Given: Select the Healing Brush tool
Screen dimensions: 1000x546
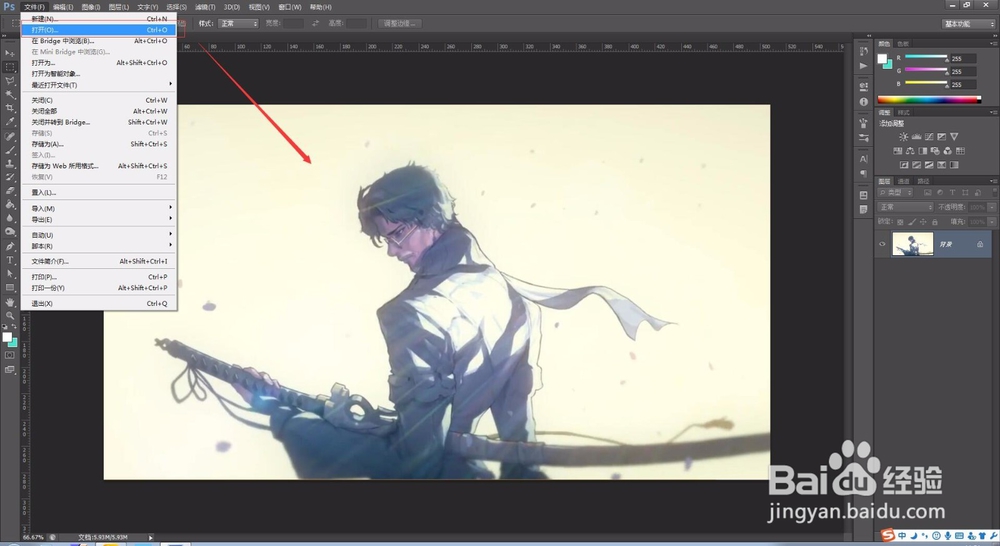Looking at the screenshot, I should 10,136.
